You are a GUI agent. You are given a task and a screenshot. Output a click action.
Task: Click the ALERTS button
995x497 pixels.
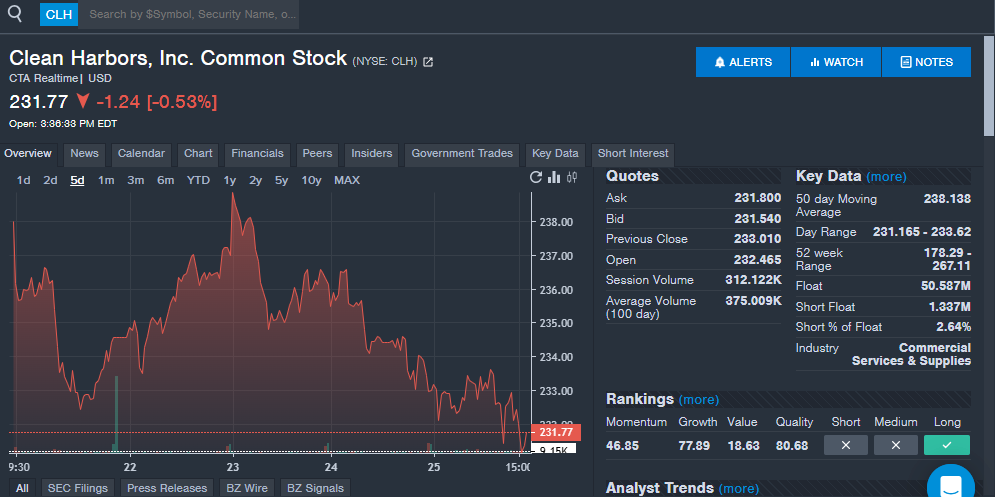coord(743,62)
